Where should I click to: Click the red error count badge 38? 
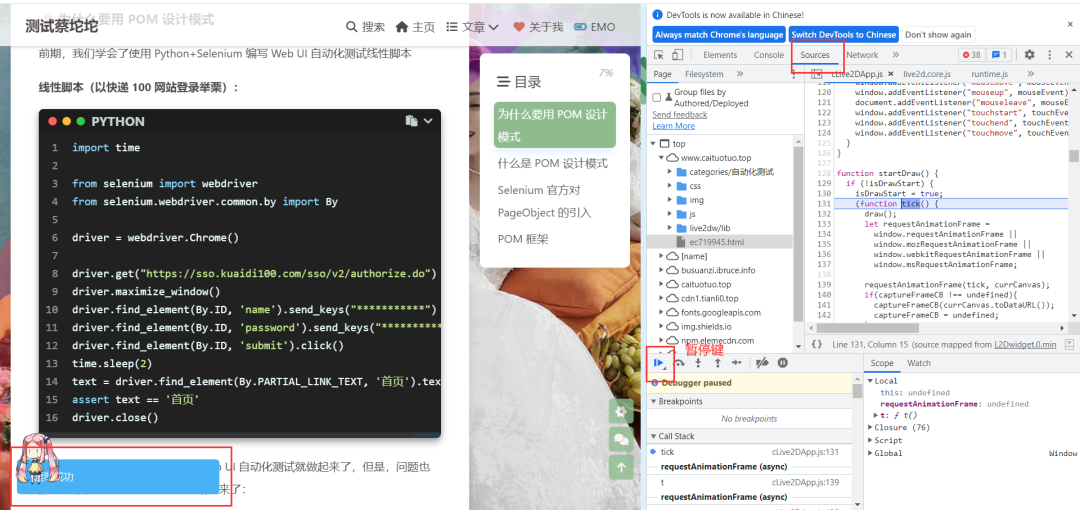pyautogui.click(x=971, y=54)
